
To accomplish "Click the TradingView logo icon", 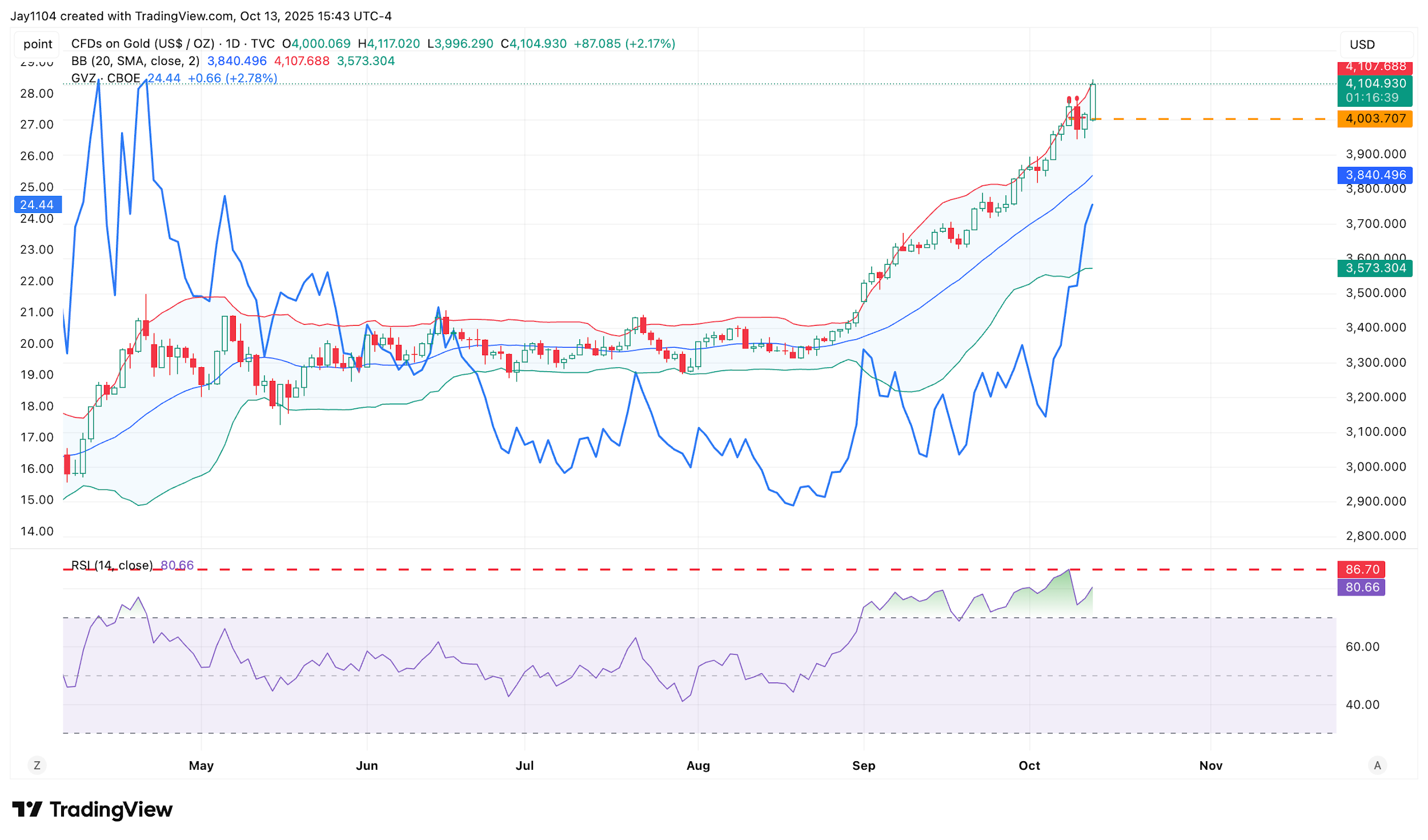I will (x=27, y=809).
